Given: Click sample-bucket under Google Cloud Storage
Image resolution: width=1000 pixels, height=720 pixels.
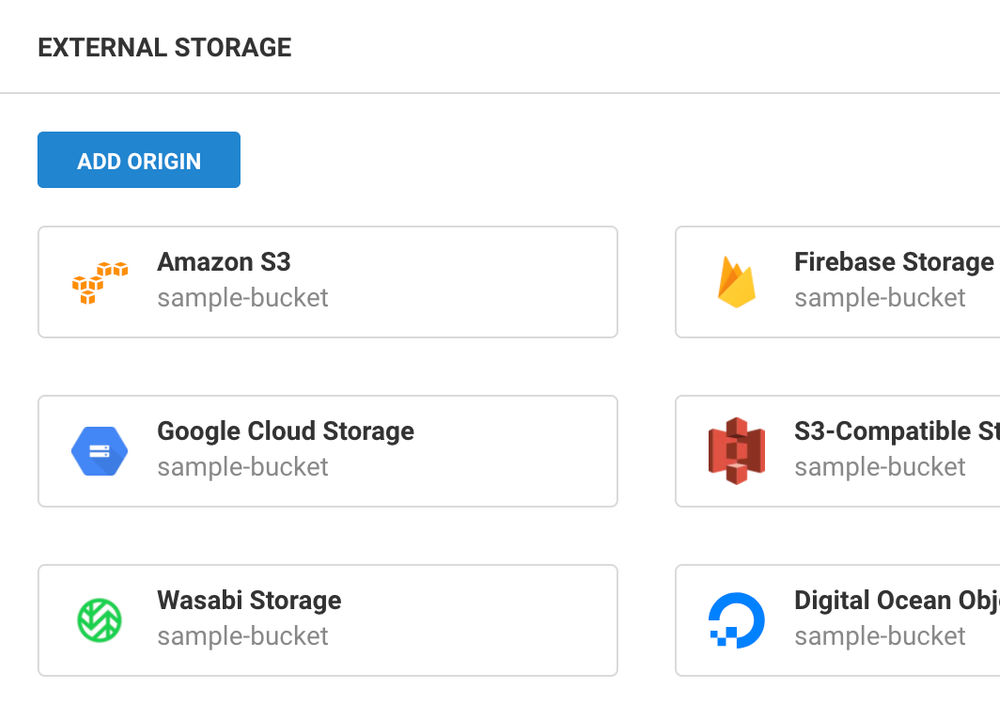Looking at the screenshot, I should pos(242,467).
